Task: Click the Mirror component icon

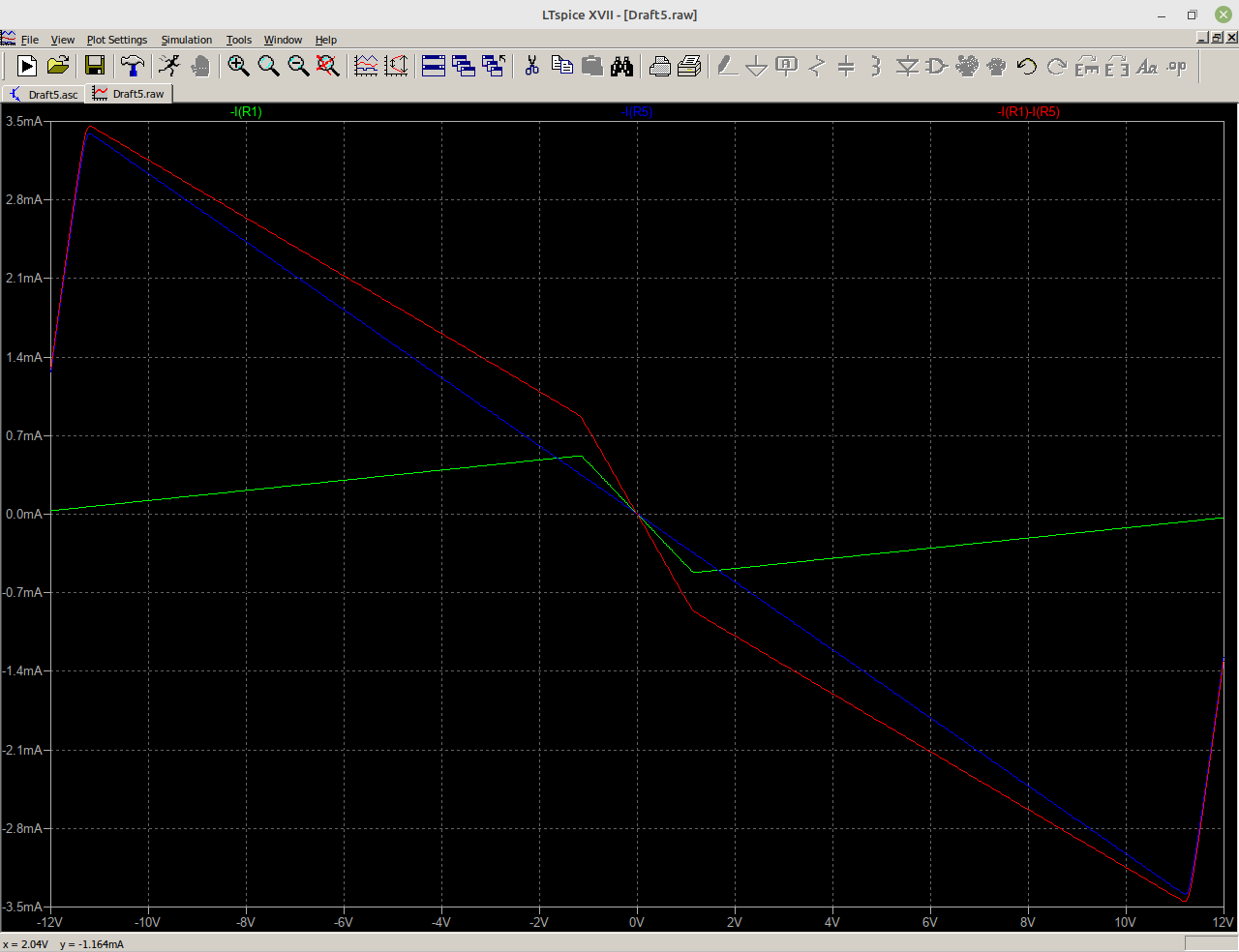Action: [1117, 66]
